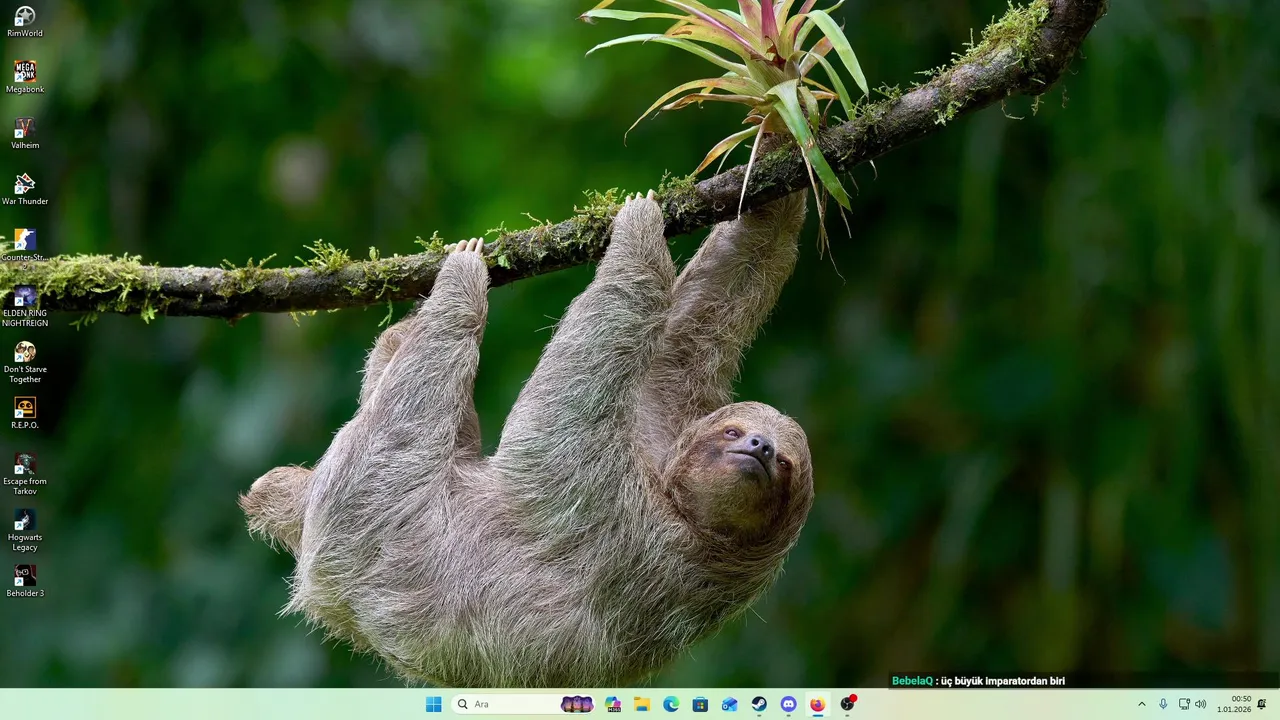Click the Beholder 3 desktop icon
The image size is (1280, 720).
(25, 581)
